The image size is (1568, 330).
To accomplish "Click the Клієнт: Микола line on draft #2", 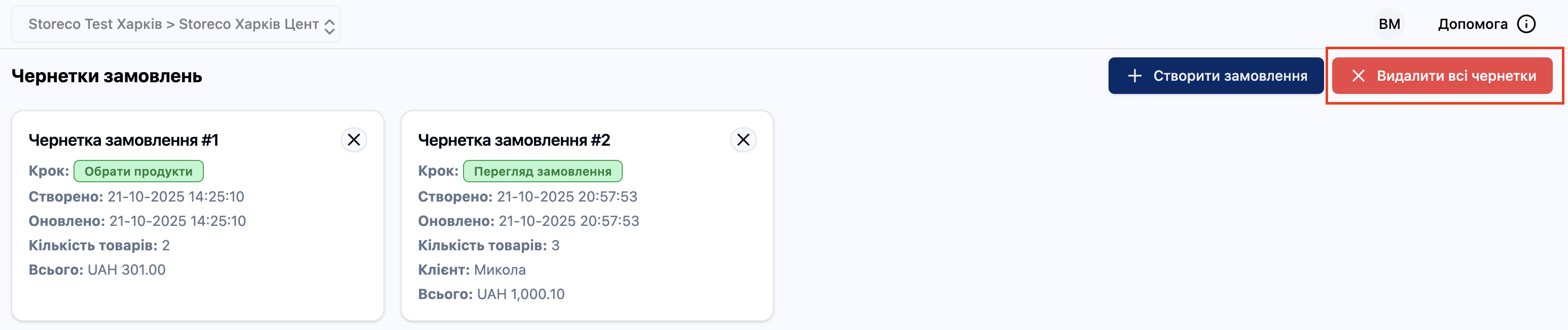I will point(472,270).
